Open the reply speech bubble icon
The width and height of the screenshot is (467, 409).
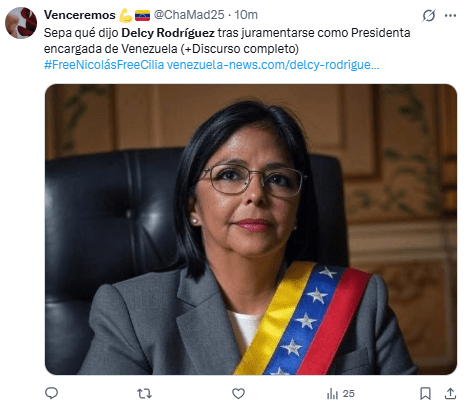(51, 394)
